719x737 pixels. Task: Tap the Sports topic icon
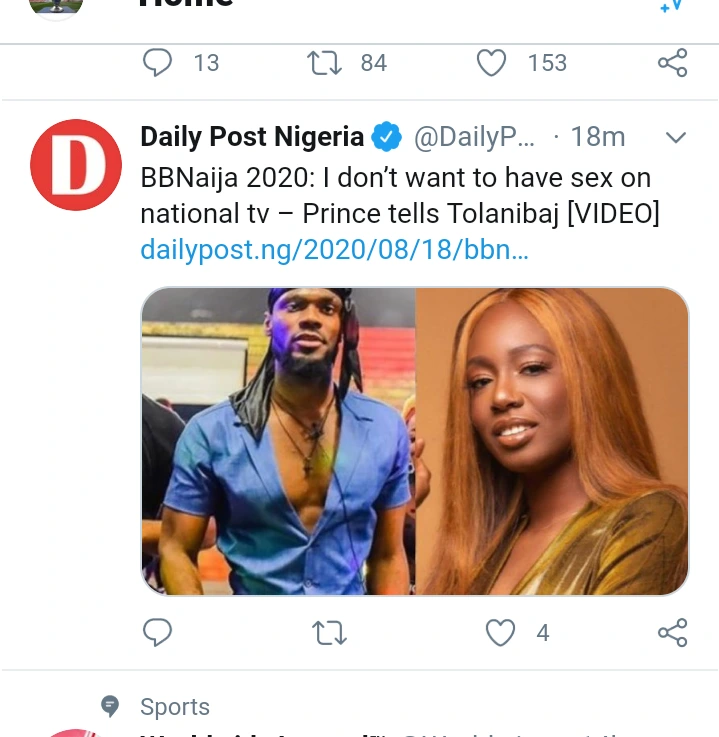[x=111, y=707]
